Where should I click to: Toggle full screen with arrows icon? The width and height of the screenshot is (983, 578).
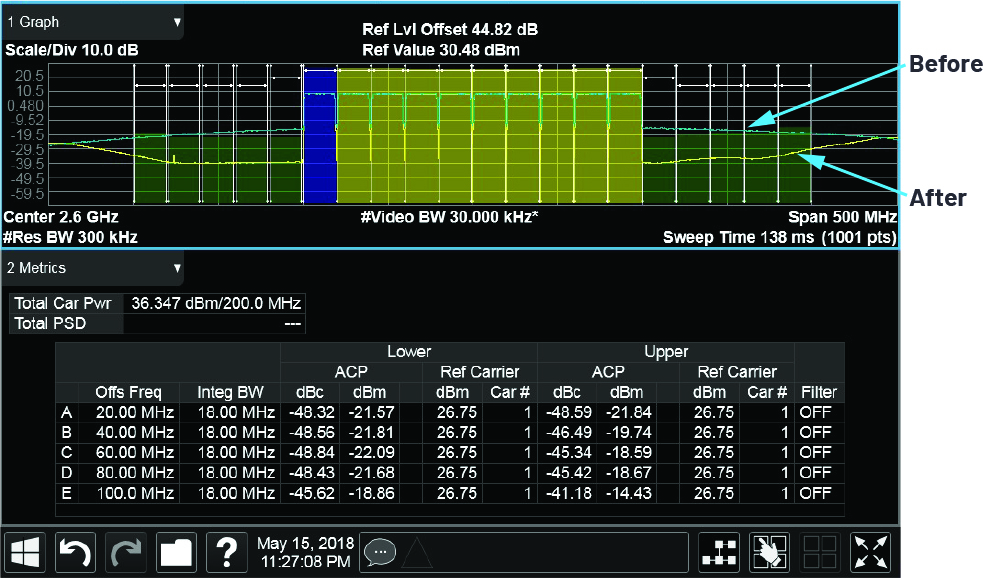click(x=869, y=553)
